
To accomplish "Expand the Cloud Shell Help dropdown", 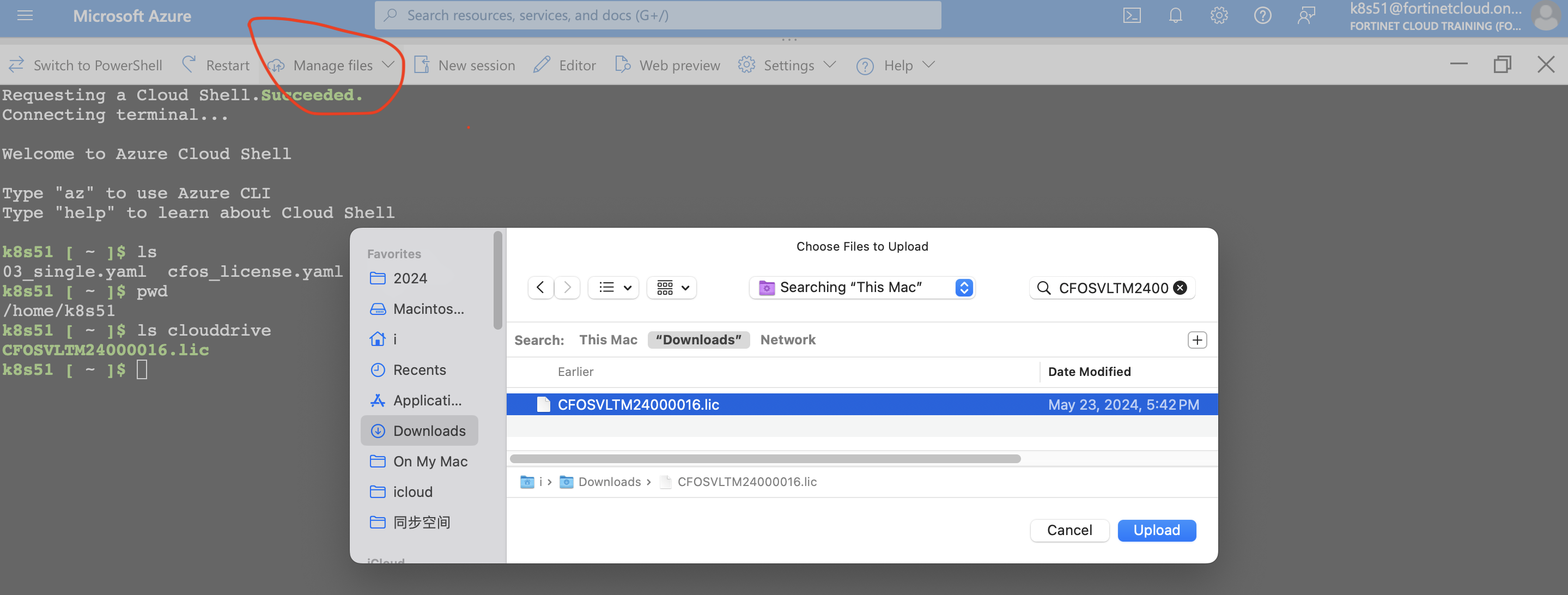I will pyautogui.click(x=895, y=65).
